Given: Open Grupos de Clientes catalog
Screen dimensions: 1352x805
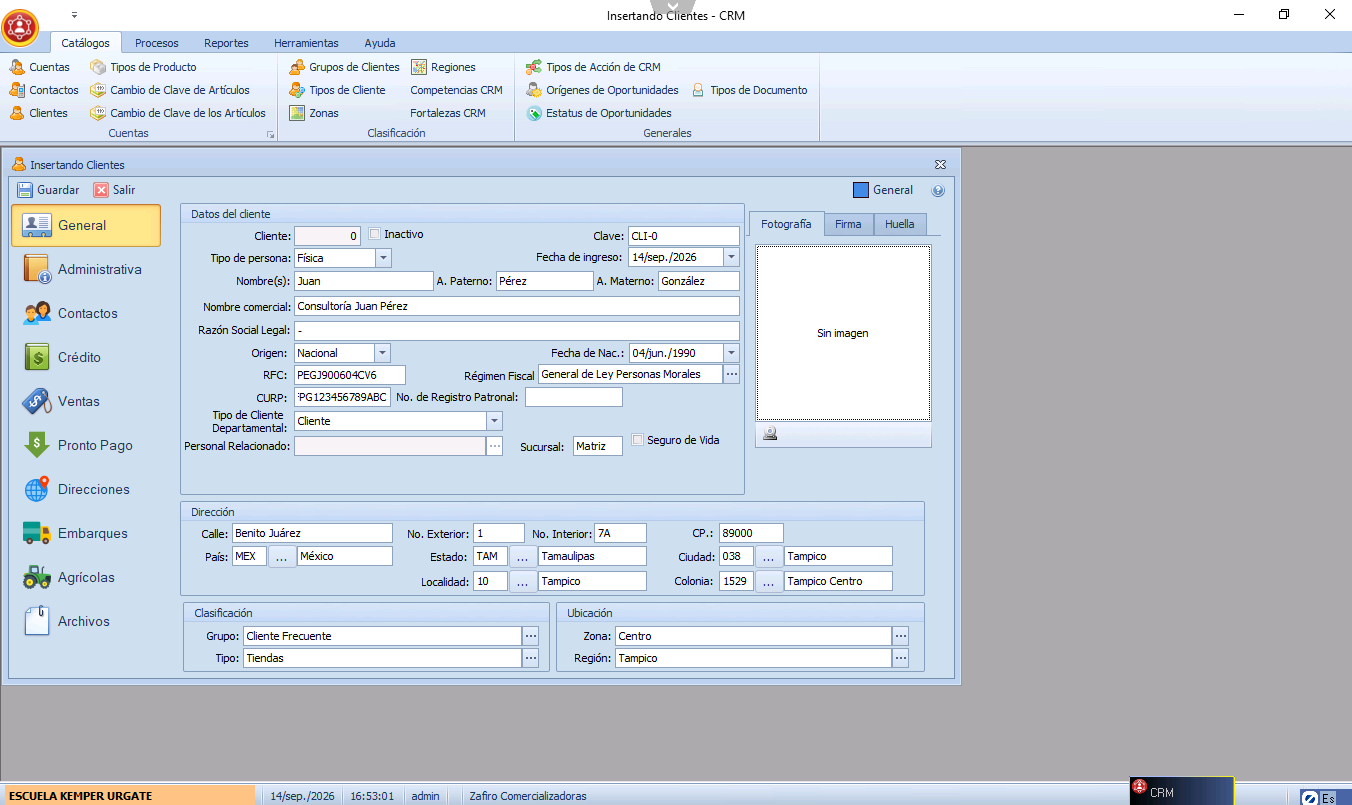Looking at the screenshot, I should coord(344,67).
